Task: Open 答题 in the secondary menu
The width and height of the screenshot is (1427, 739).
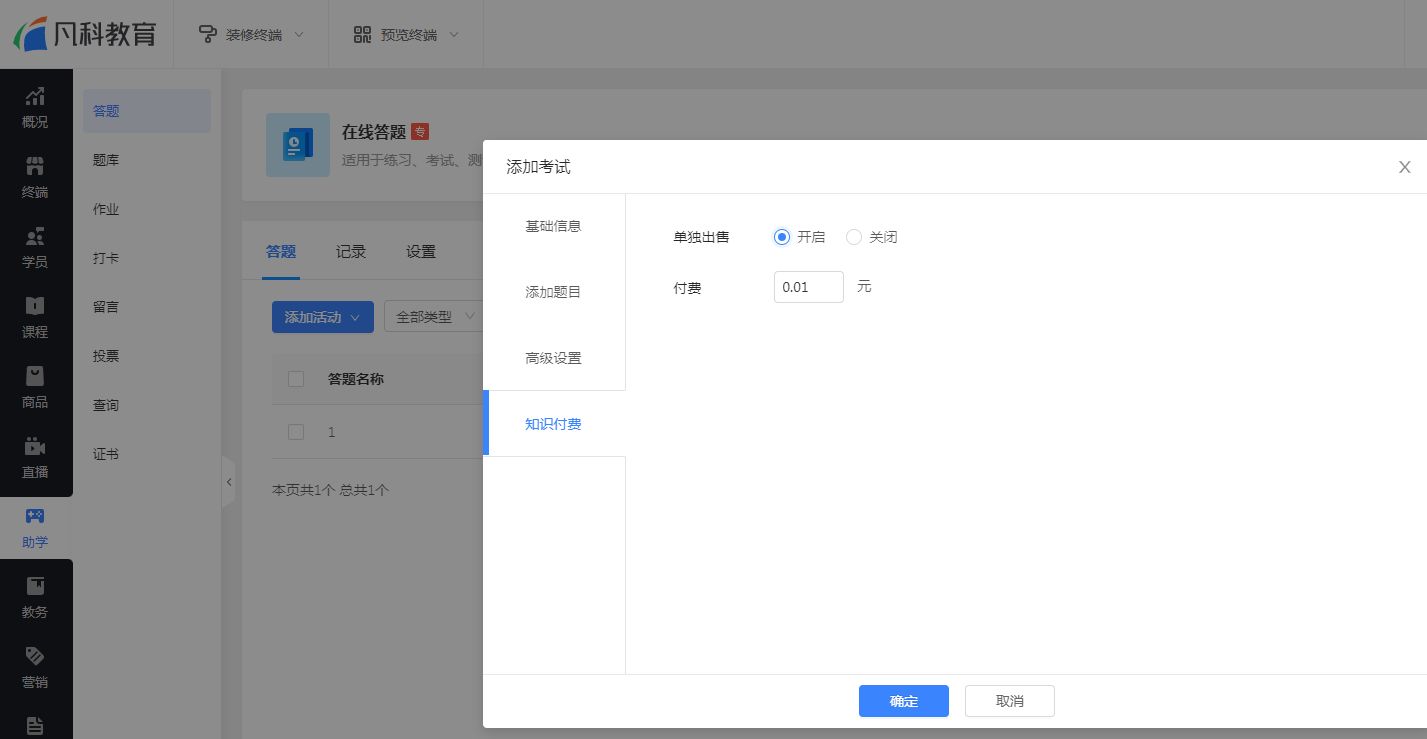Action: coord(147,111)
